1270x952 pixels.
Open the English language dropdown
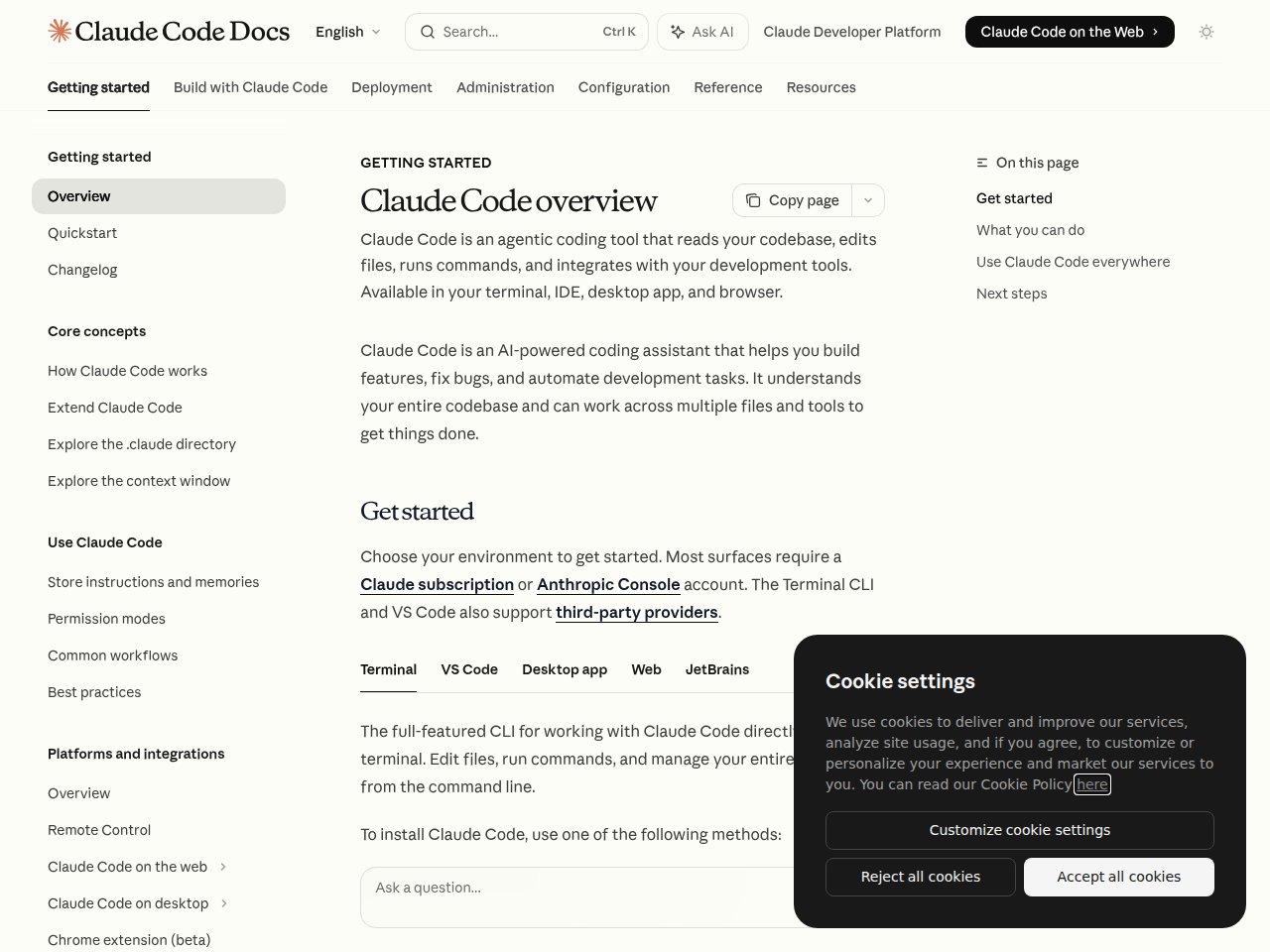click(x=346, y=32)
